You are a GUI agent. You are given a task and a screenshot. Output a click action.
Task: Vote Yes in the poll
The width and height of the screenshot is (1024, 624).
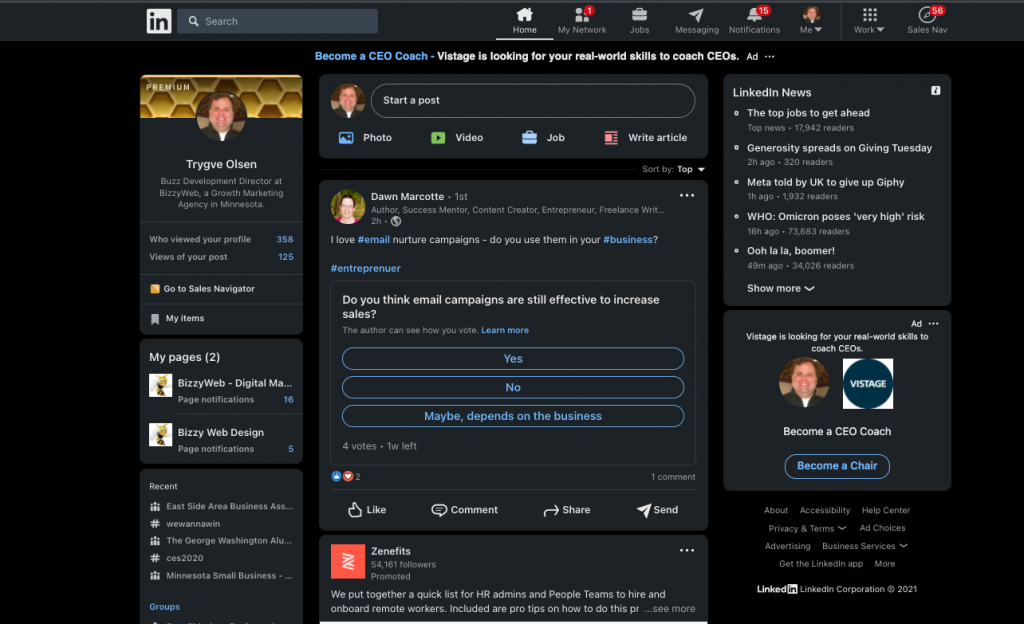pyautogui.click(x=513, y=358)
